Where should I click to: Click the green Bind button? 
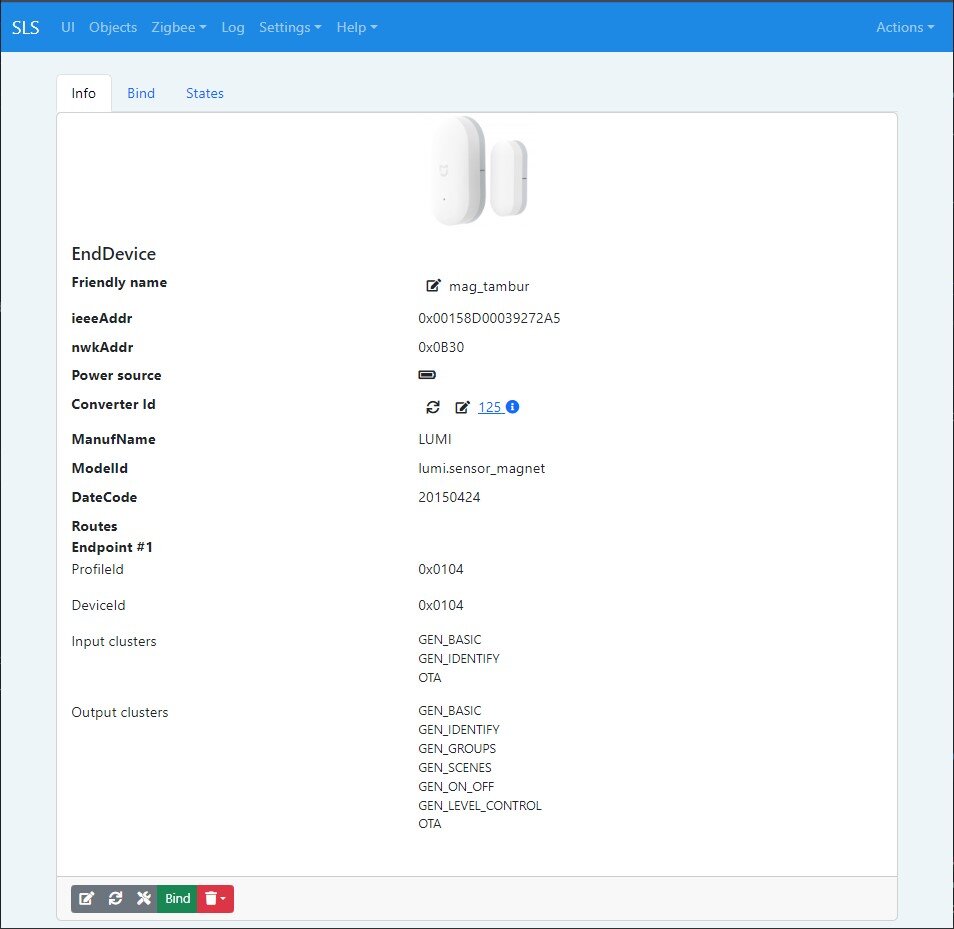pos(178,898)
